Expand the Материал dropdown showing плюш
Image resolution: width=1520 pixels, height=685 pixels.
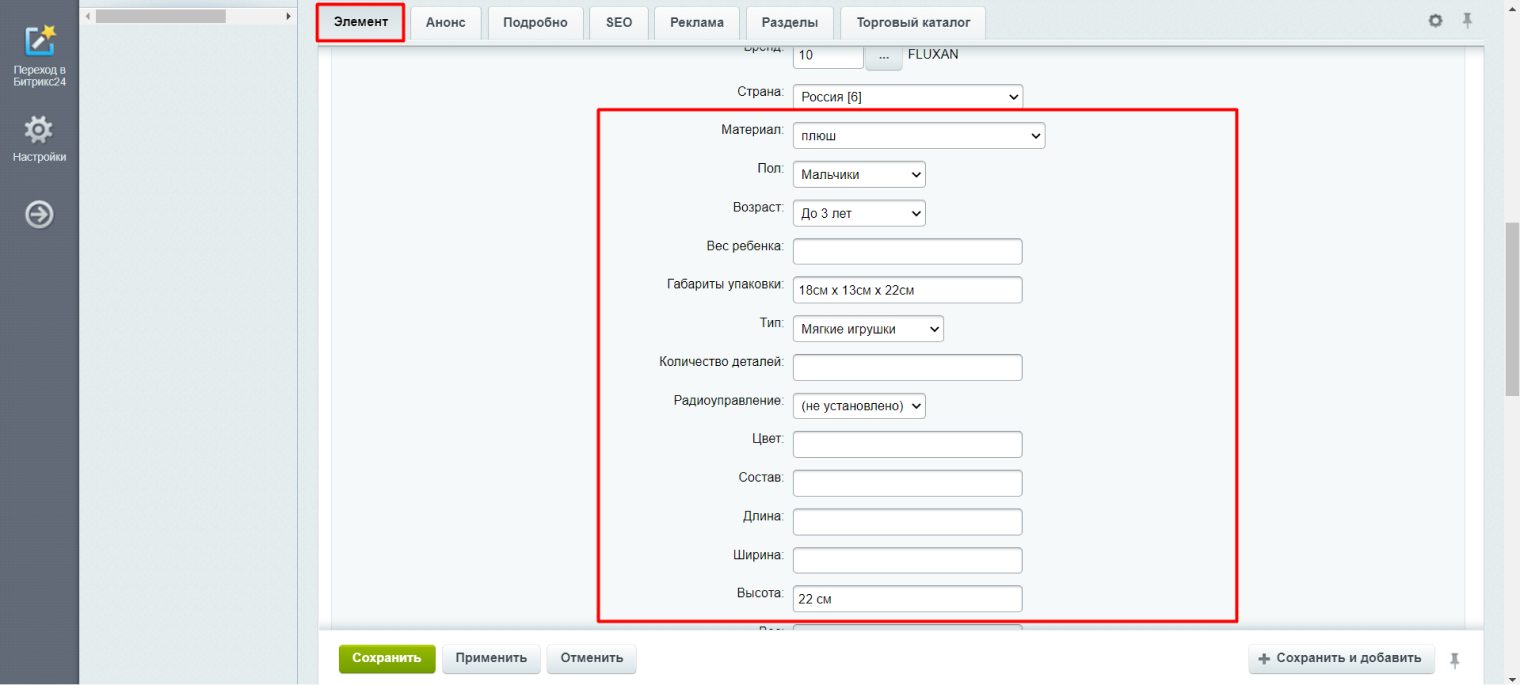pyautogui.click(x=919, y=135)
